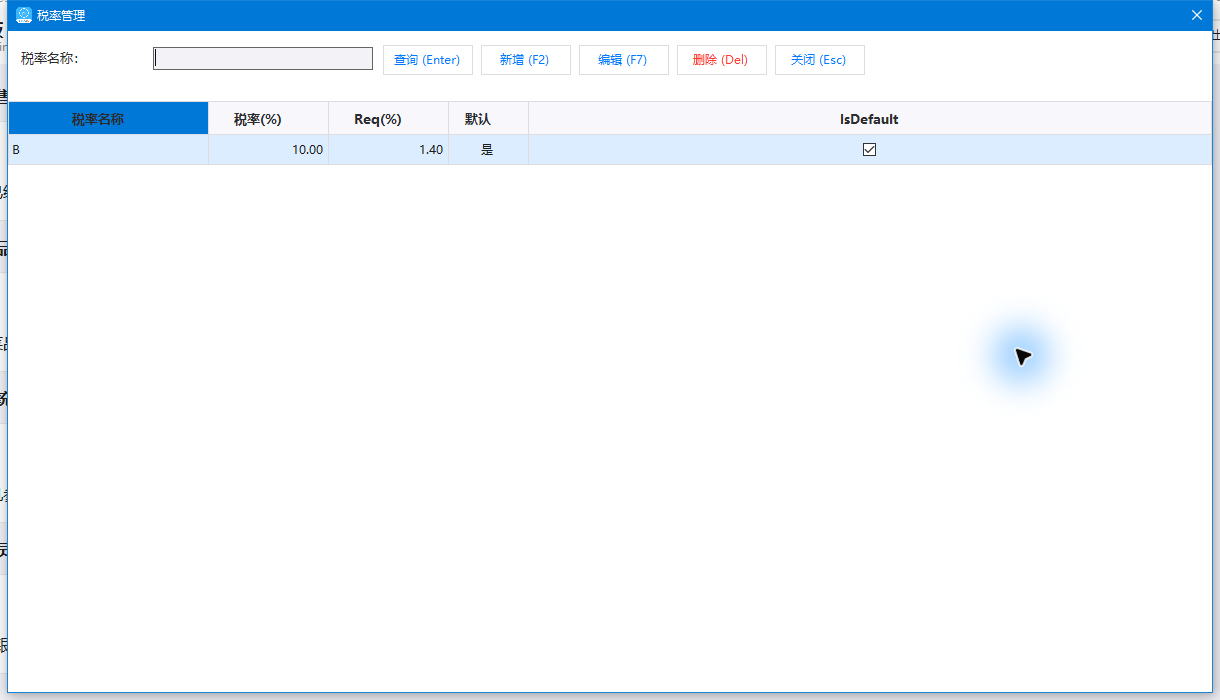
Task: Click the 编辑 (F7) button
Action: (x=623, y=60)
